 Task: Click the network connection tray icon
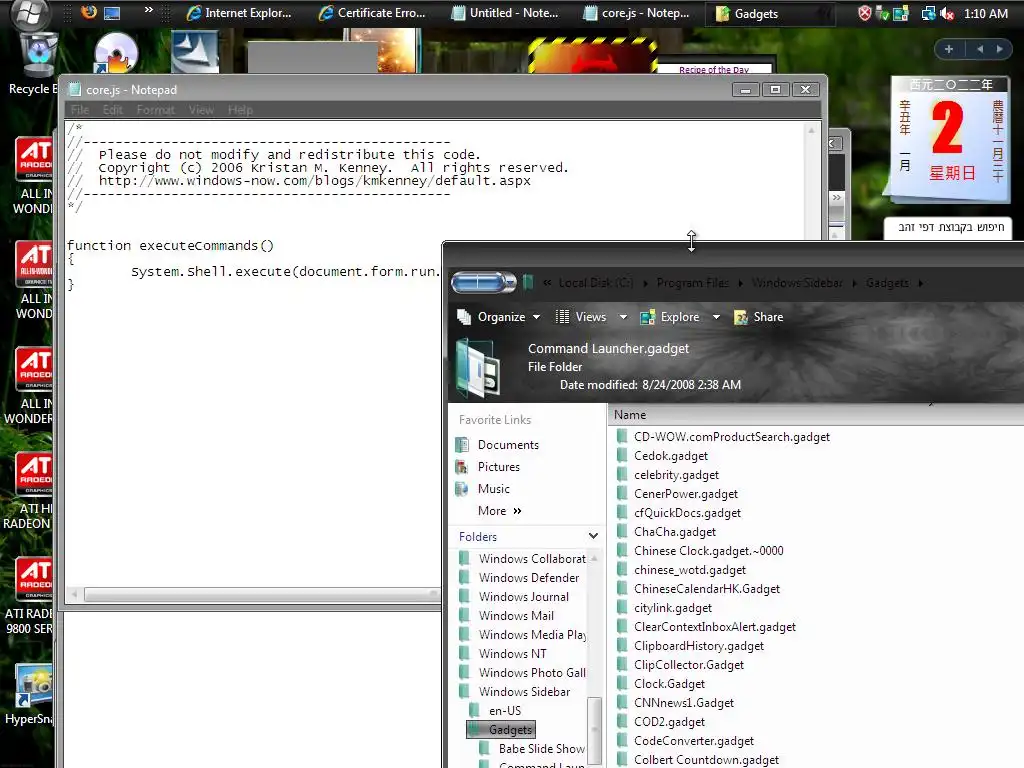(928, 13)
